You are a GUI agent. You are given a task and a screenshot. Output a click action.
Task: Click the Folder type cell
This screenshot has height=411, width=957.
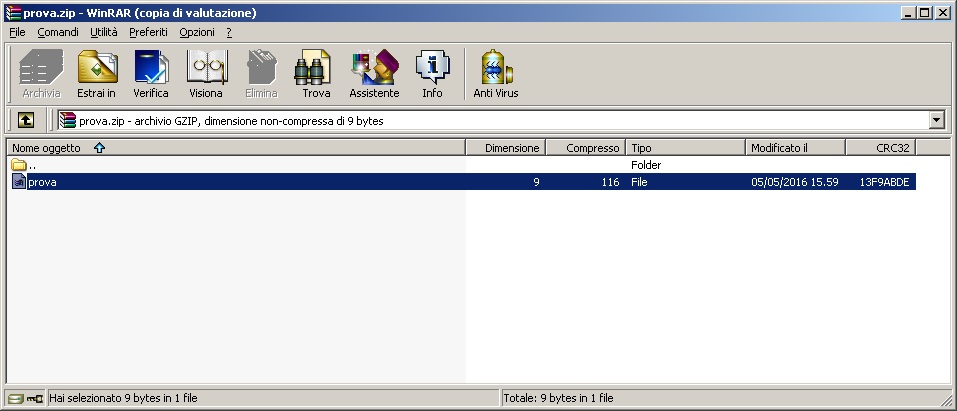click(x=646, y=165)
